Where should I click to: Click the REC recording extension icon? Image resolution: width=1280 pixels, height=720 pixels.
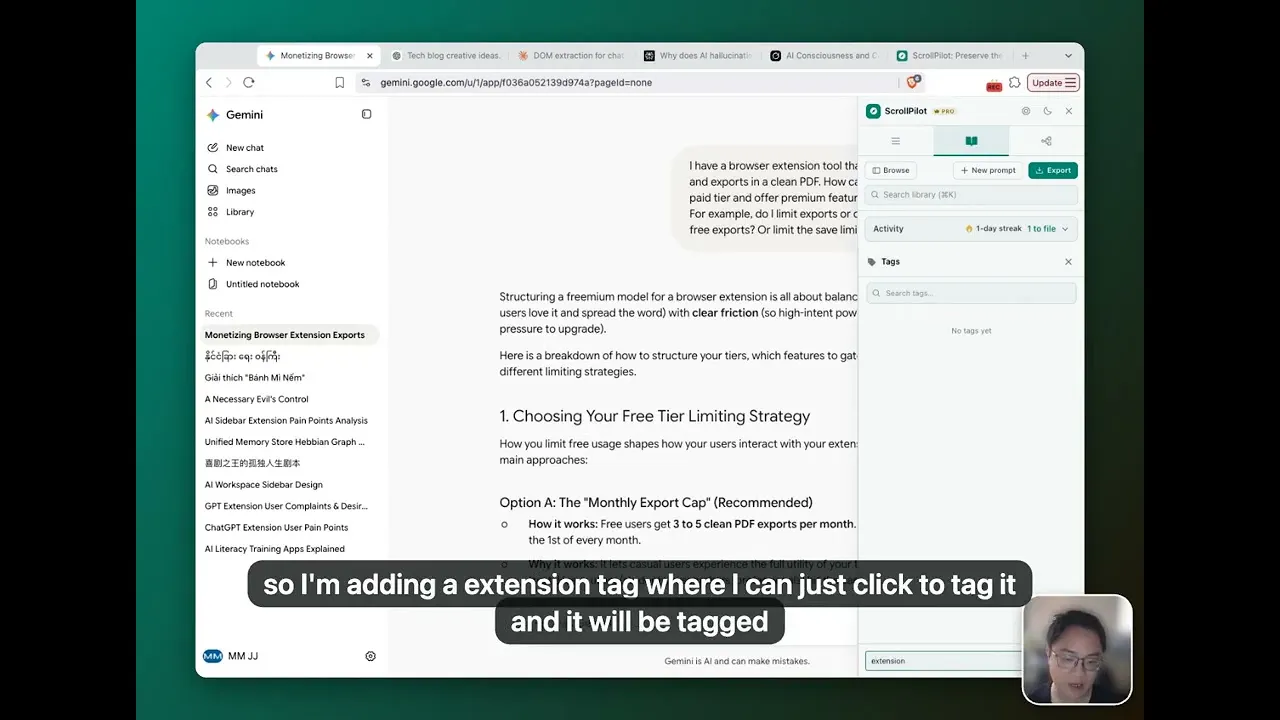994,84
